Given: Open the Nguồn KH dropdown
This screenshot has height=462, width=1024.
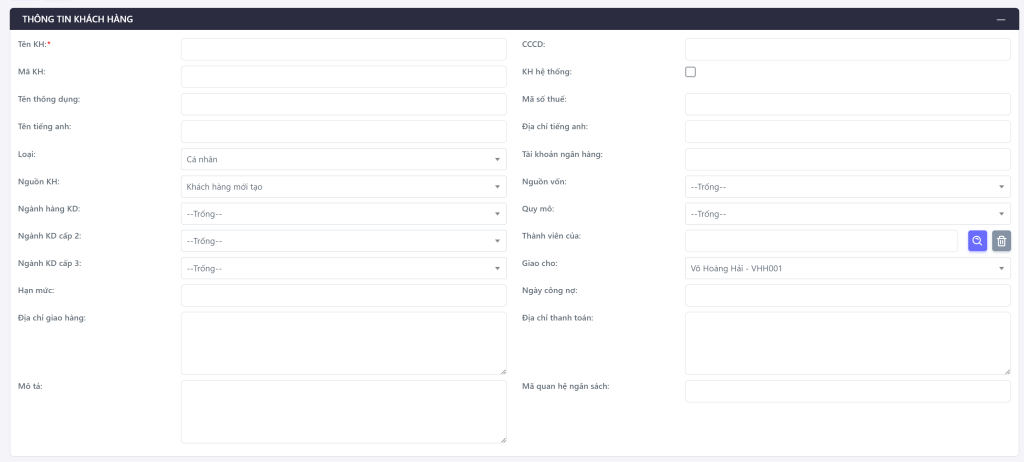Looking at the screenshot, I should pyautogui.click(x=343, y=187).
